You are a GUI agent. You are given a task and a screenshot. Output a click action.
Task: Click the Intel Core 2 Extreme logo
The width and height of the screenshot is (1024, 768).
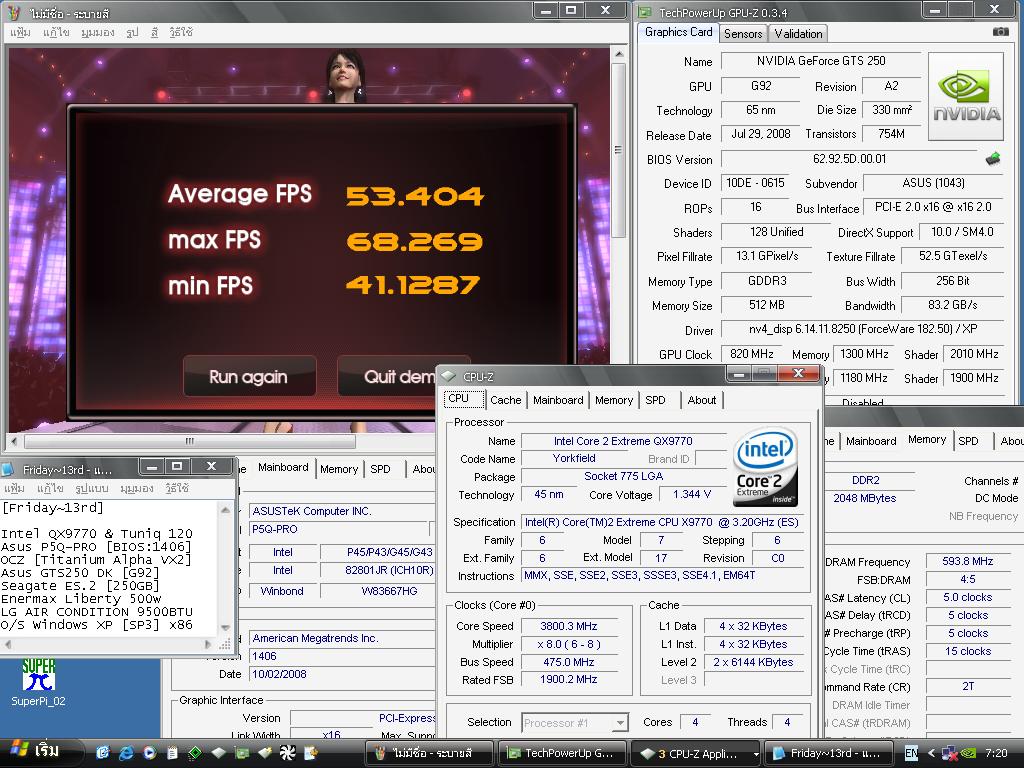765,468
